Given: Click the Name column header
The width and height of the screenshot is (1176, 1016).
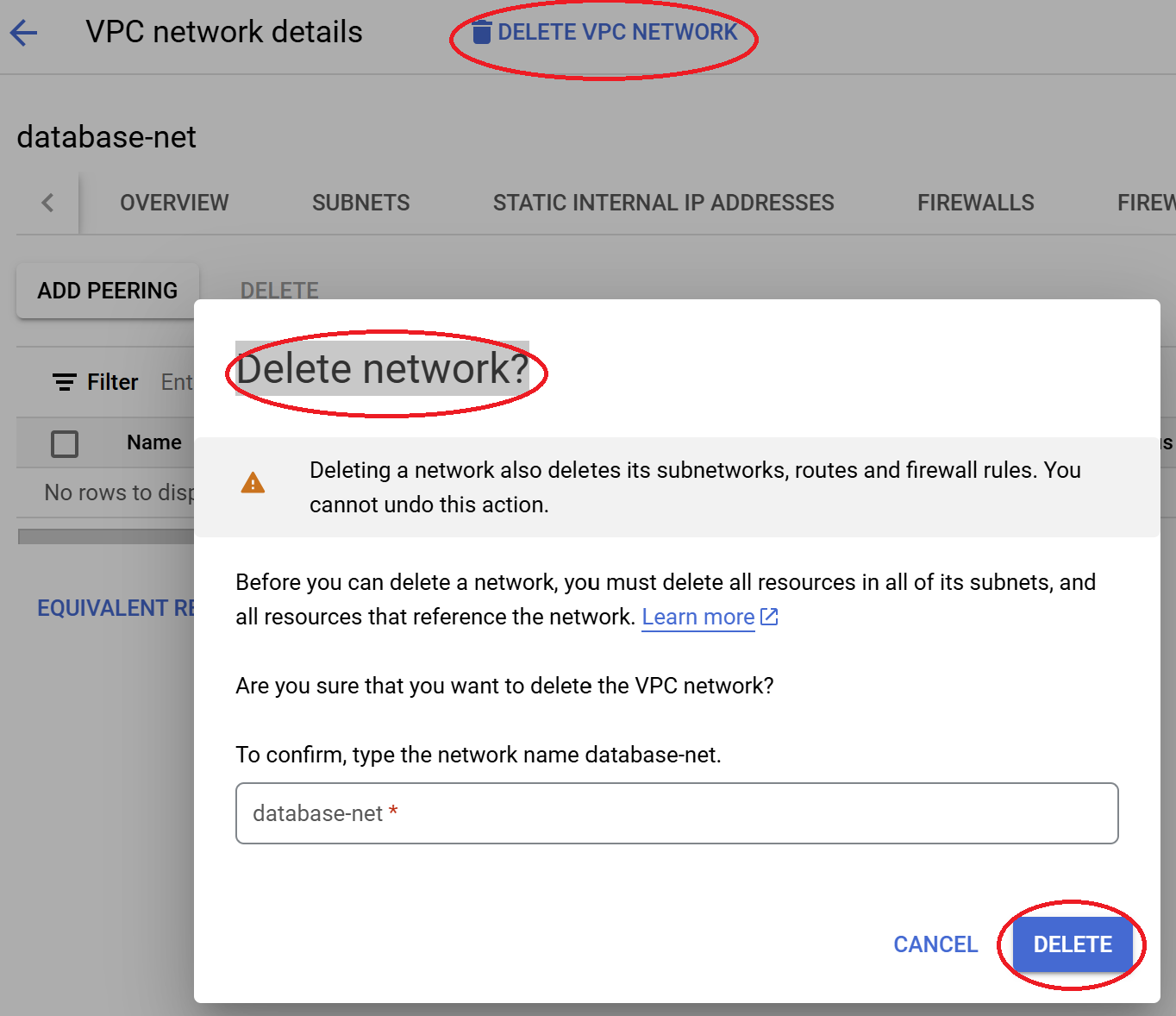Looking at the screenshot, I should point(154,442).
